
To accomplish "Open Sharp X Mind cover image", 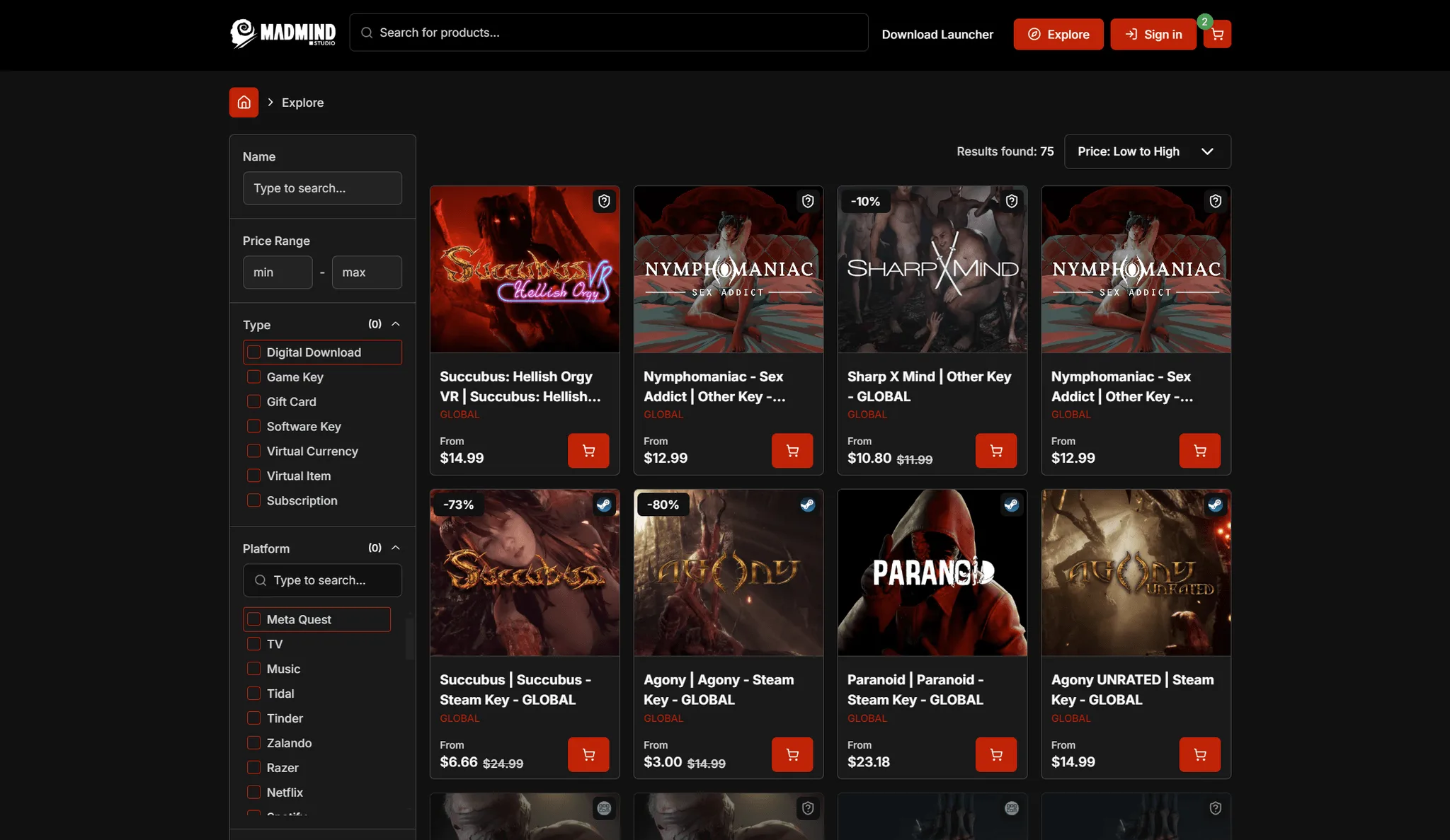I will point(932,270).
